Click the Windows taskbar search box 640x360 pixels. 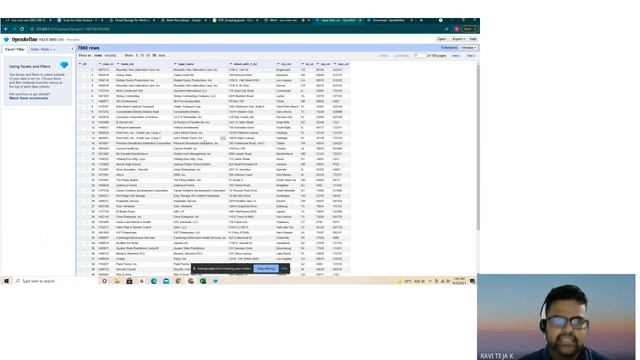[56, 281]
